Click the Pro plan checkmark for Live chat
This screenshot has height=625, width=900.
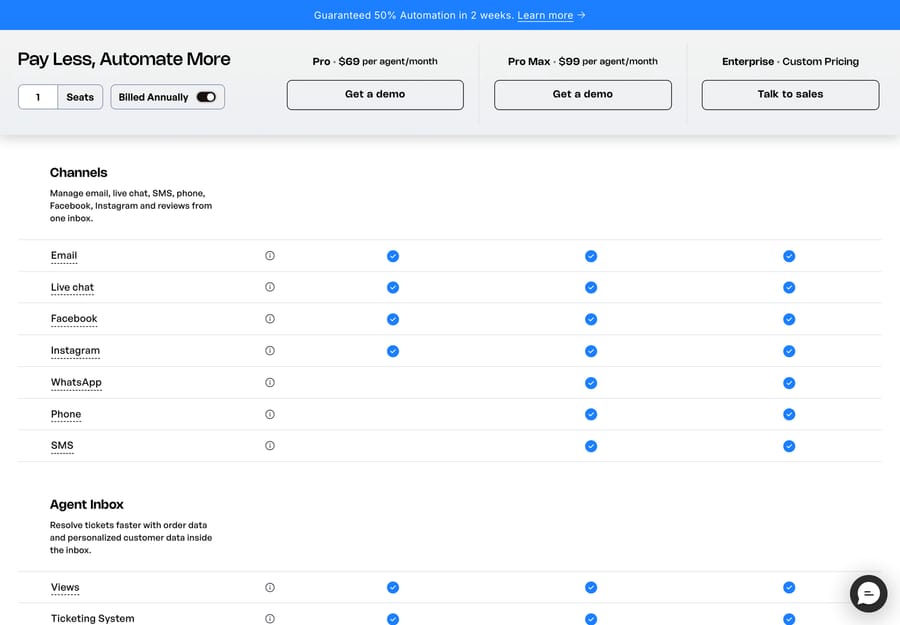coord(393,288)
